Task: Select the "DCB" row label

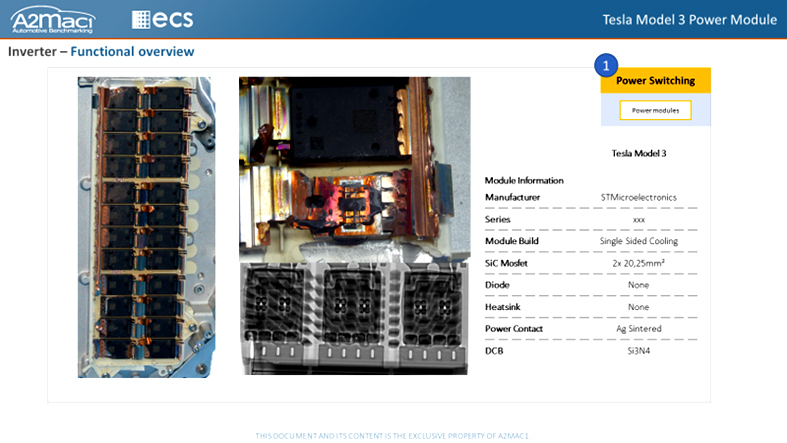Action: 494,351
